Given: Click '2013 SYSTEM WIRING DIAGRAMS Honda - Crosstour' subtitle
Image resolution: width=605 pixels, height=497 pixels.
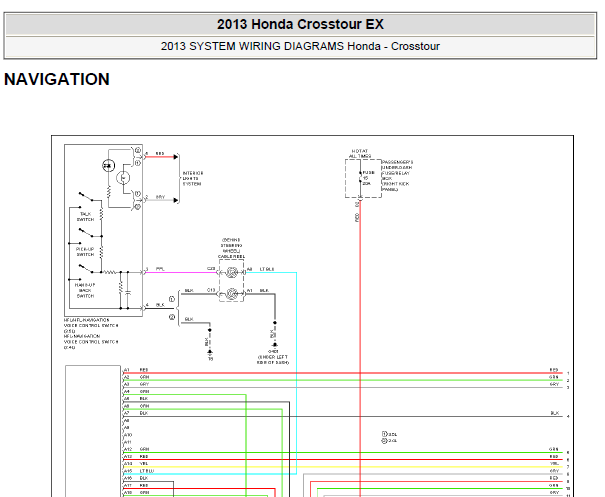Looking at the screenshot, I should point(300,46).
